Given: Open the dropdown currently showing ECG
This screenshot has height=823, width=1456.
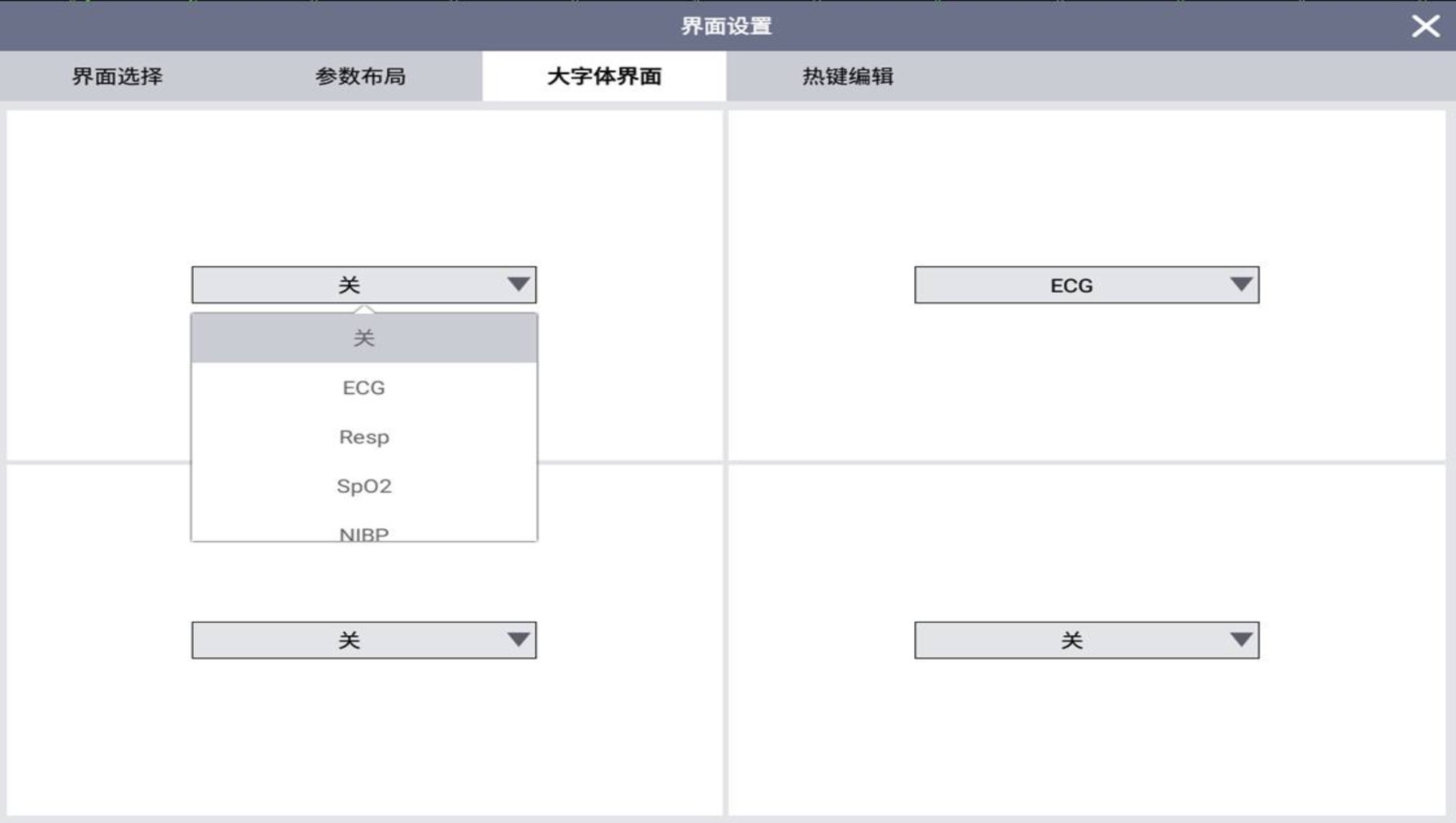Looking at the screenshot, I should click(x=1071, y=285).
